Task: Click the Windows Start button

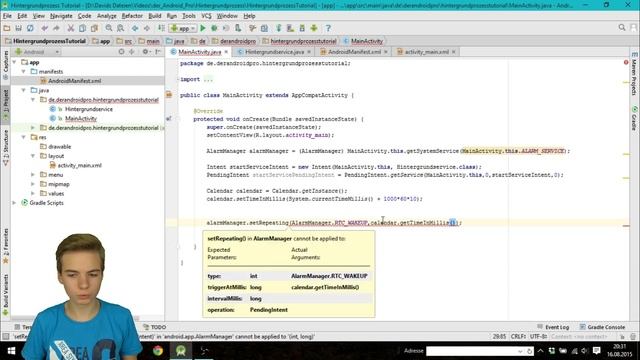Action: 11,351
